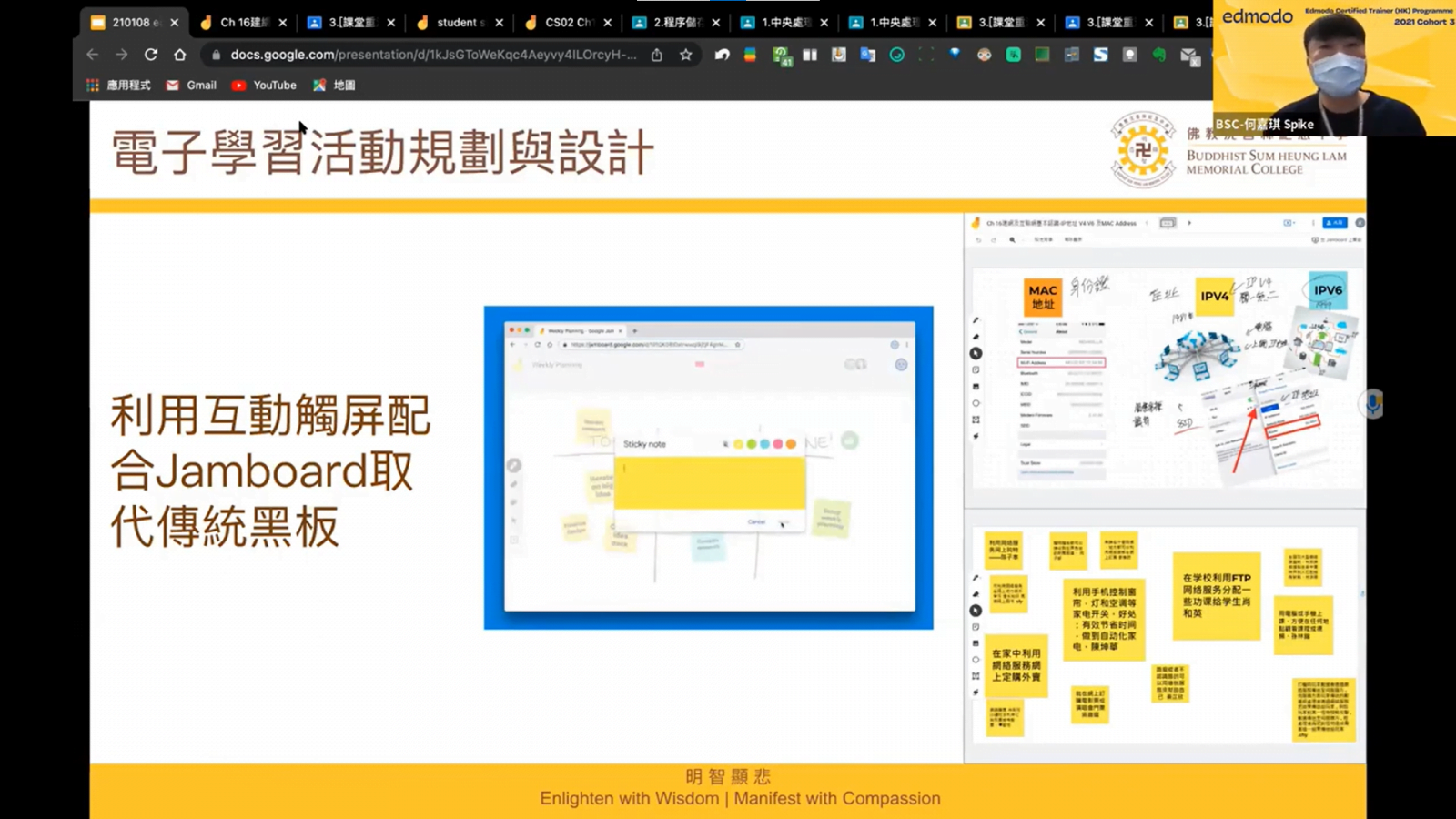This screenshot has height=819, width=1456.
Task: Click Cancel in the Sticky note dialog
Action: tap(756, 522)
